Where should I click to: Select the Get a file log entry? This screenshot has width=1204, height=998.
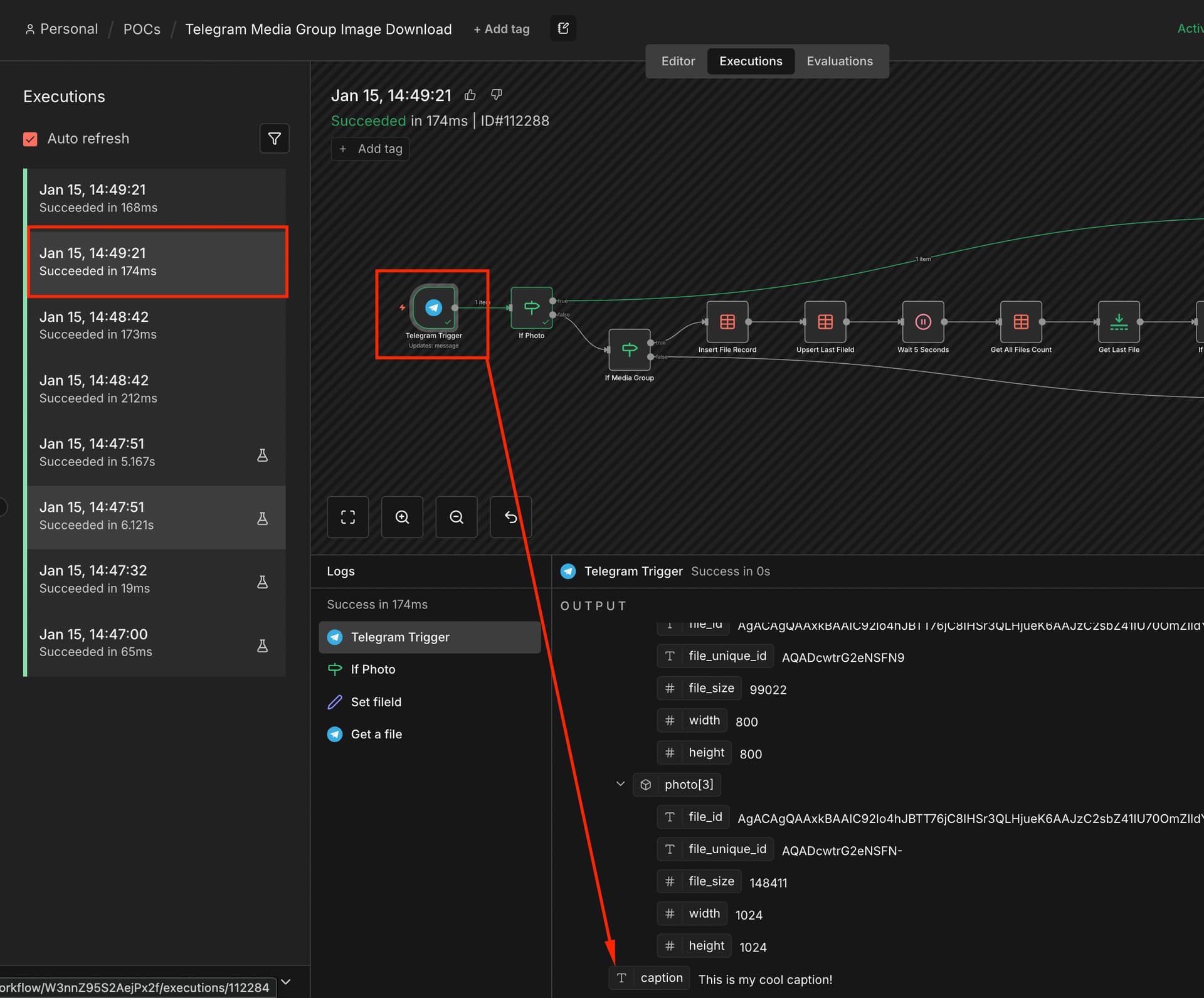(x=376, y=734)
